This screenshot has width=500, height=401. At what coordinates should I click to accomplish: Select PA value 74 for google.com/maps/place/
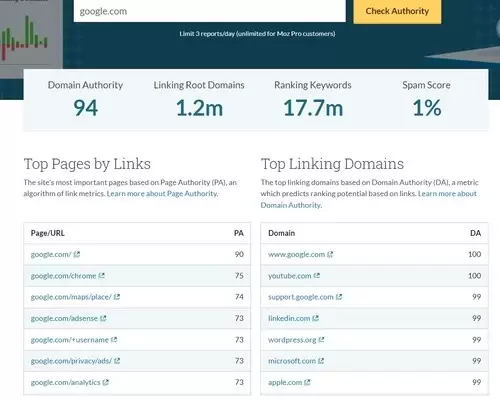[239, 297]
